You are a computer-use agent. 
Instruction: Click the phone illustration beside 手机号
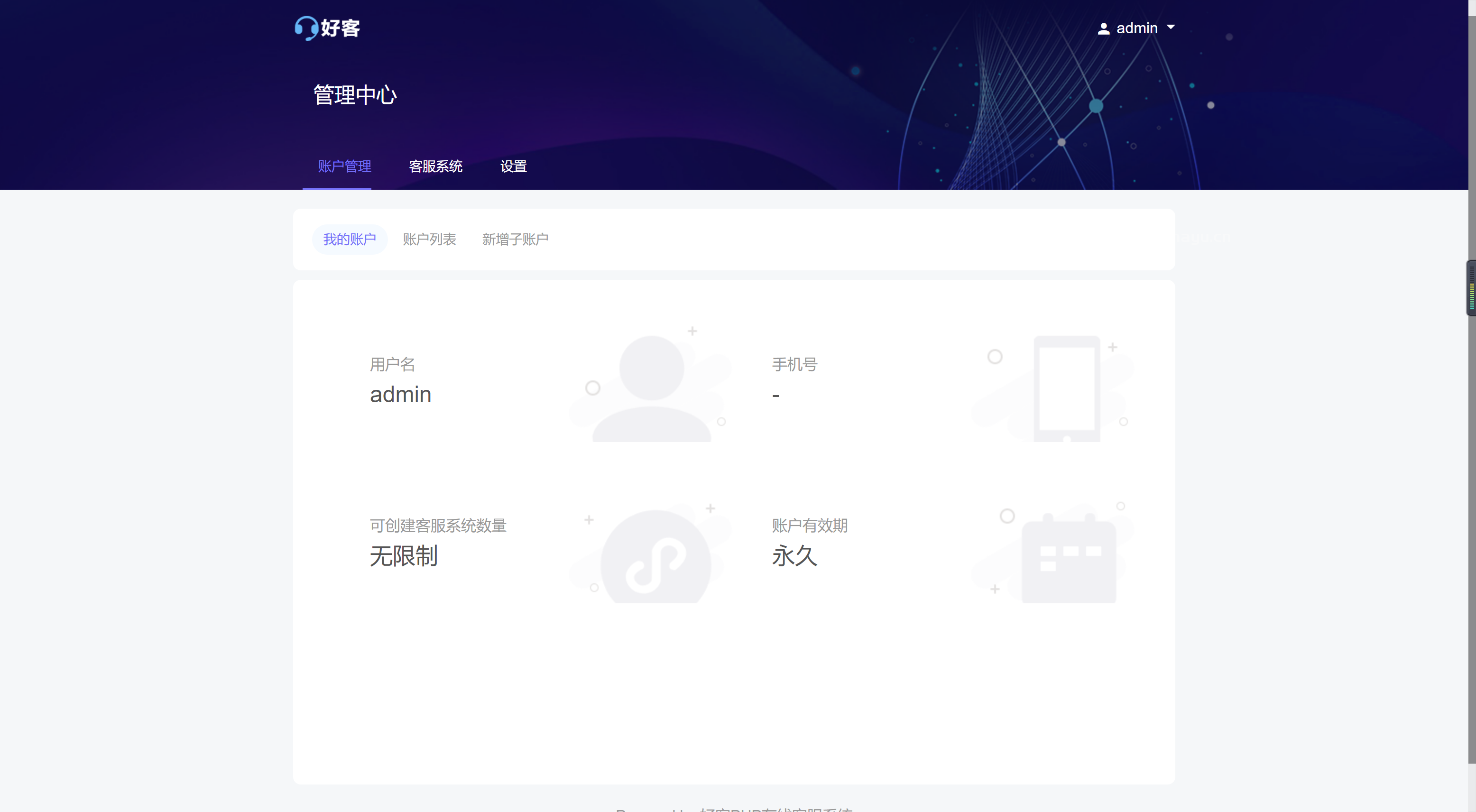click(x=1067, y=388)
